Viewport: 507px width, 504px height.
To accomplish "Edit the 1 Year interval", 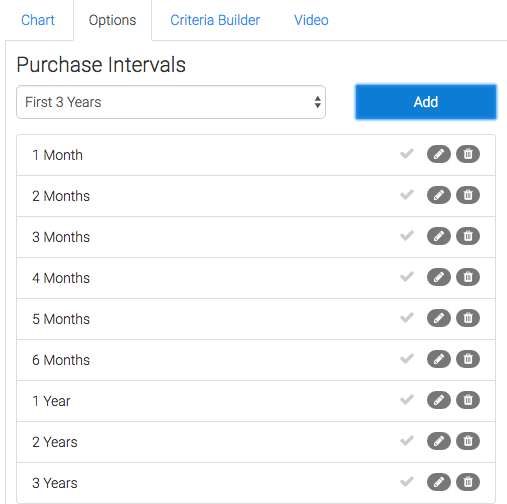I will 439,400.
